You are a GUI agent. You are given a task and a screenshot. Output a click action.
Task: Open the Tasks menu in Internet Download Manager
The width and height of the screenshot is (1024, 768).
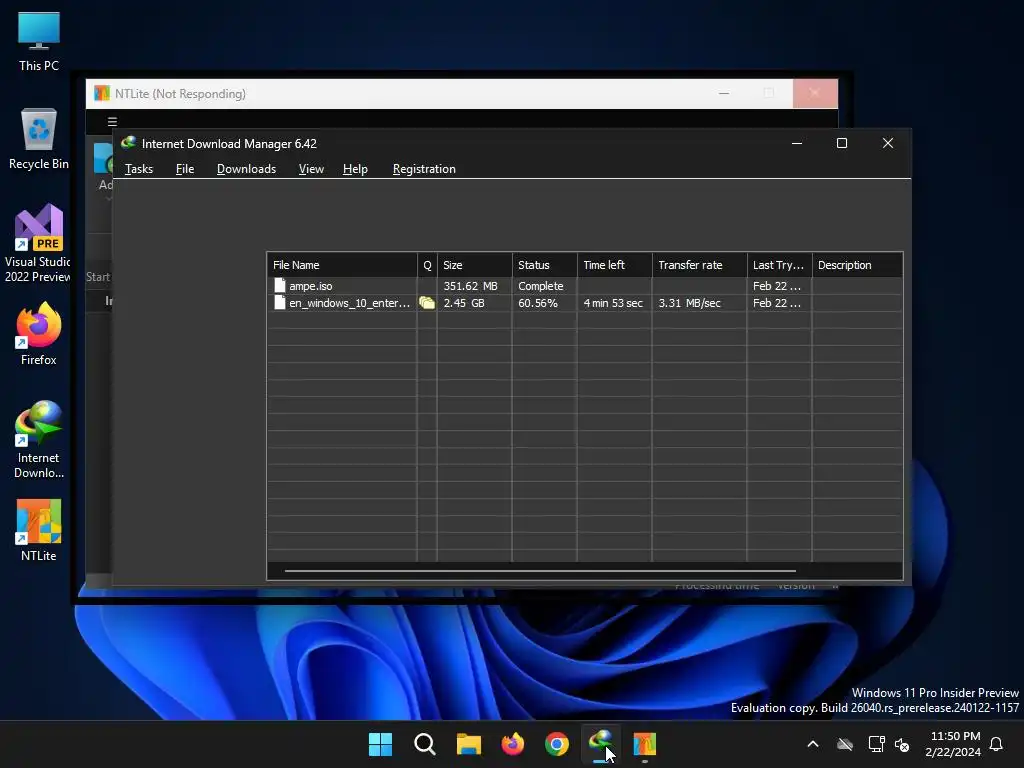138,169
